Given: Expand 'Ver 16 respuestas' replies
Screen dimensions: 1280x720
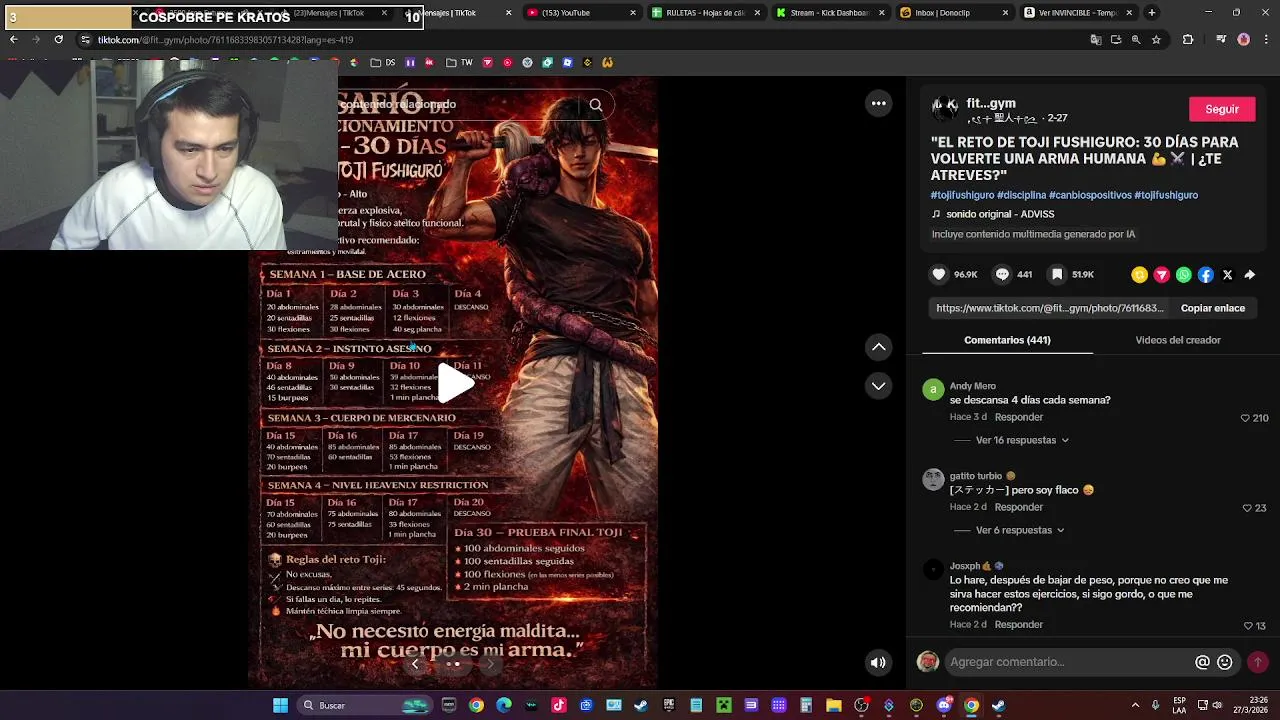Looking at the screenshot, I should coord(1022,440).
